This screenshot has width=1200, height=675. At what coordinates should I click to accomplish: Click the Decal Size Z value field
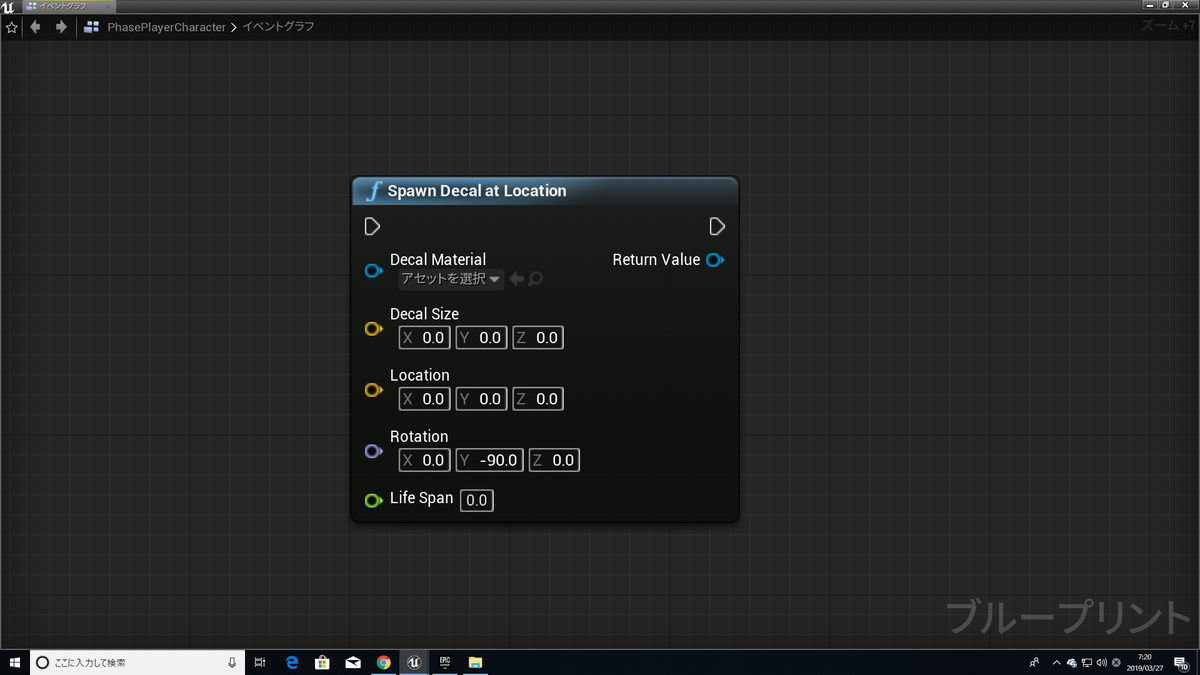[x=538, y=338]
